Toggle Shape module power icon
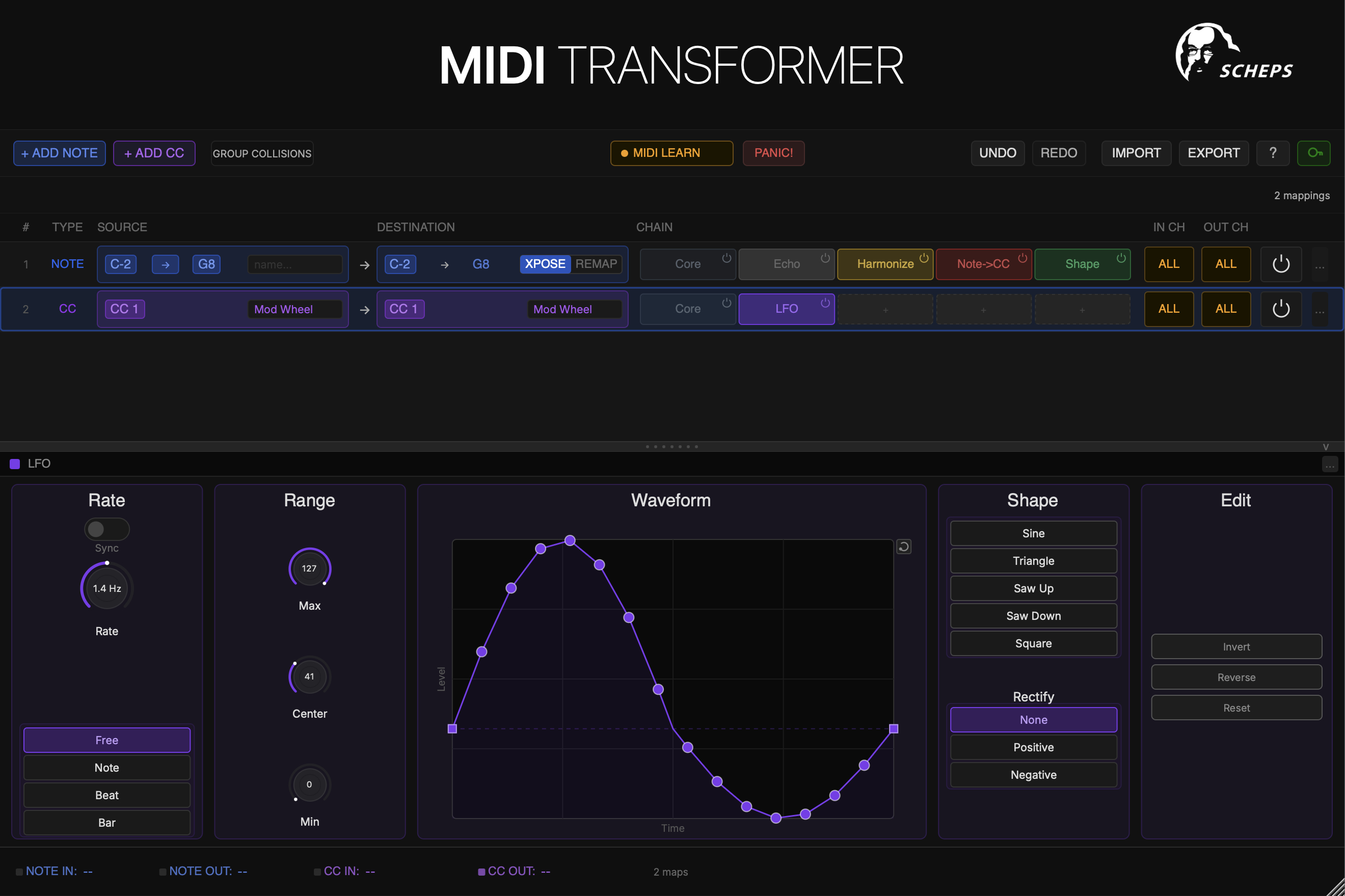1345x896 pixels. pyautogui.click(x=1121, y=258)
